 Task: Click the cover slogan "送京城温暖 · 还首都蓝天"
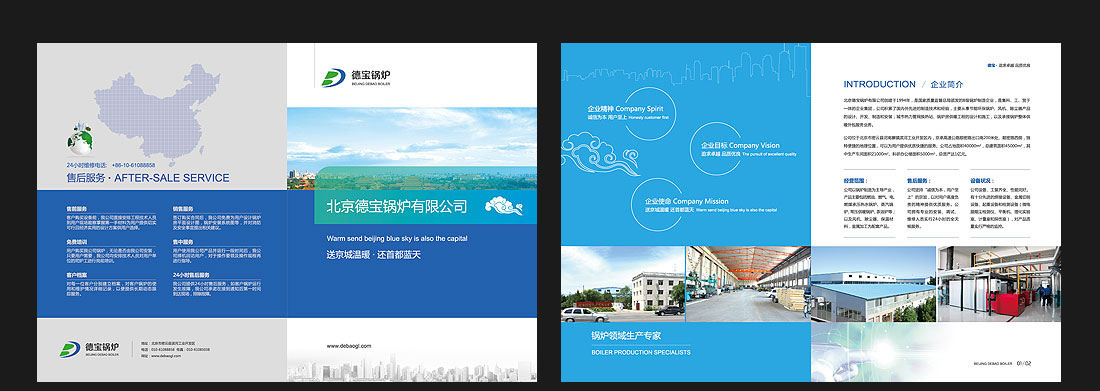[373, 255]
